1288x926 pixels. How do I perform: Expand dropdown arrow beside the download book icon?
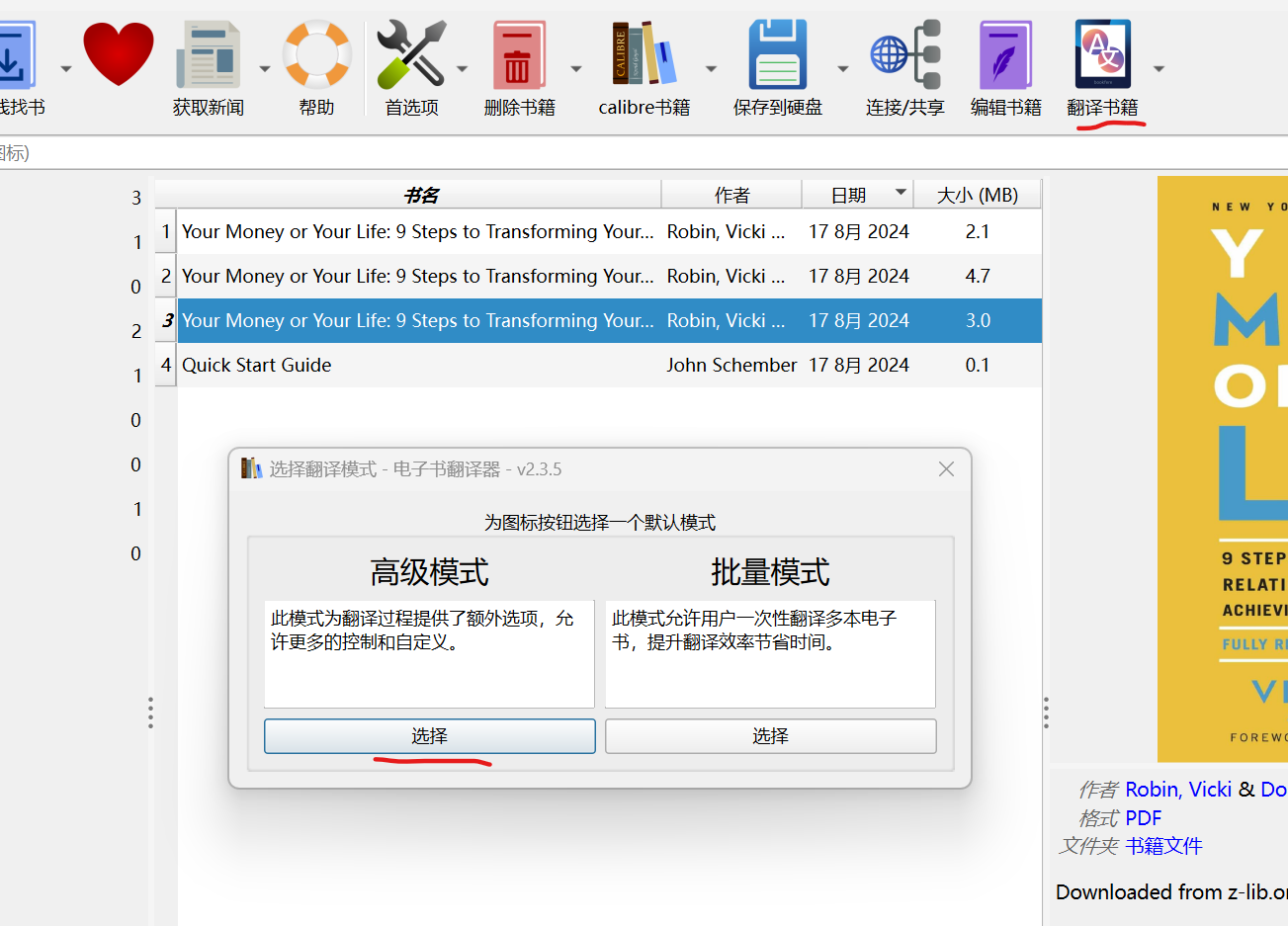(x=66, y=69)
